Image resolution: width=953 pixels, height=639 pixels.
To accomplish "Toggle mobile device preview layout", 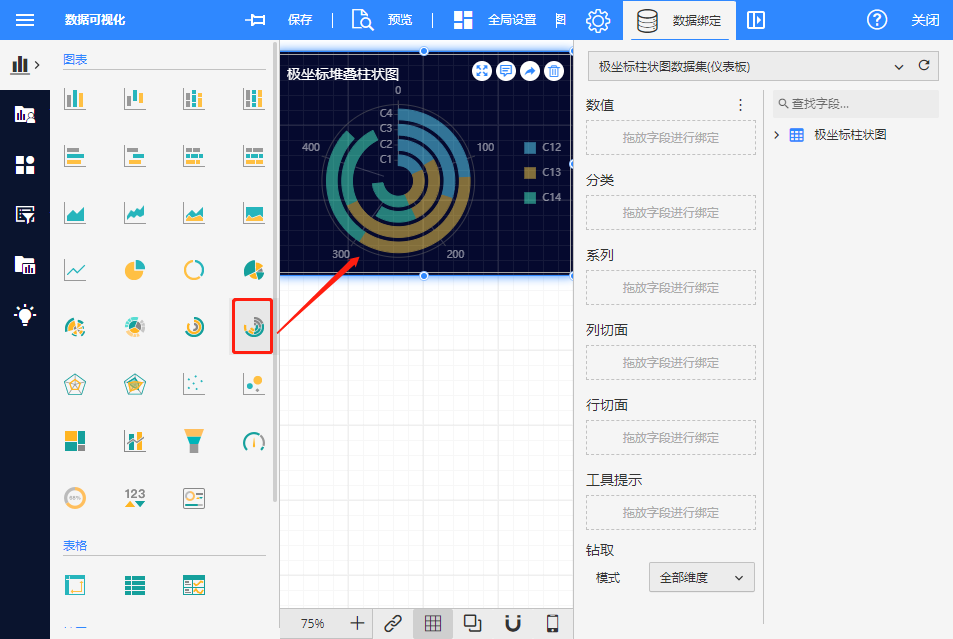I will [552, 623].
